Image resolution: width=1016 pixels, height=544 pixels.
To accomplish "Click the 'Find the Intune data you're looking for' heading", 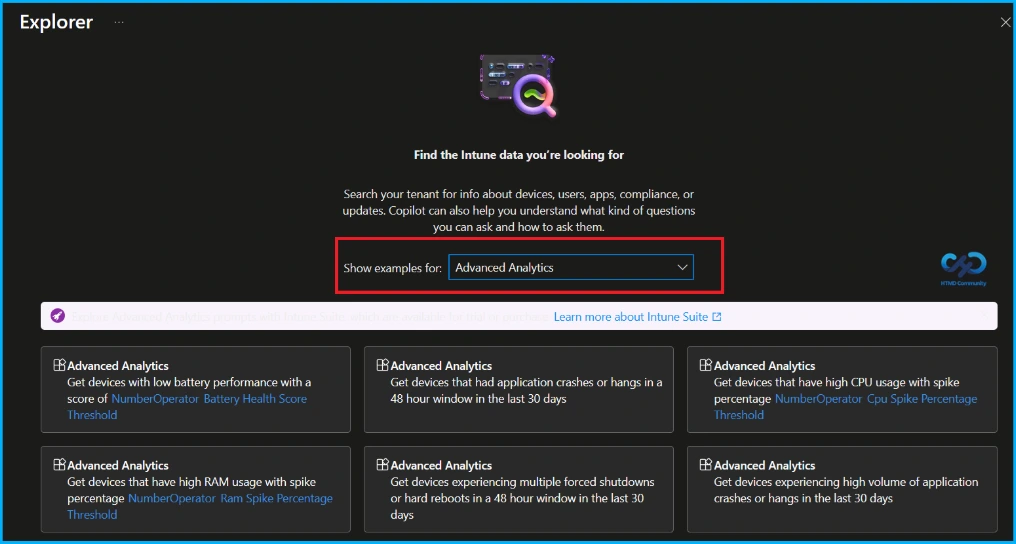I will (518, 155).
